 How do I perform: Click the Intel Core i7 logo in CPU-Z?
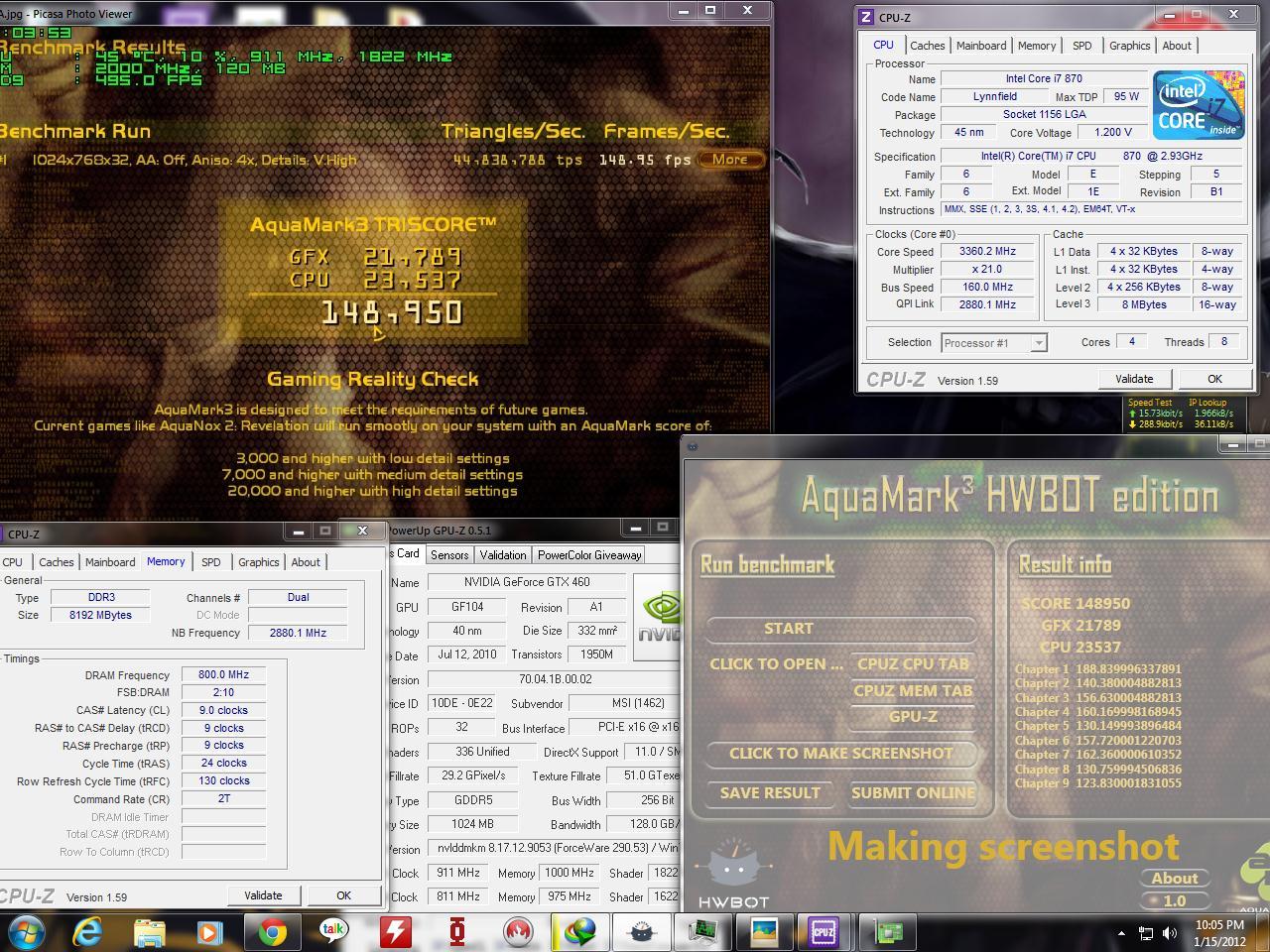coord(1198,105)
